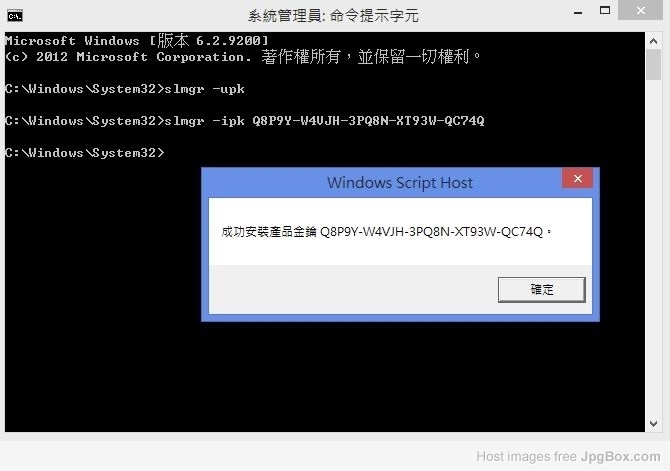Click the Windows Script Host dialog title

point(400,183)
